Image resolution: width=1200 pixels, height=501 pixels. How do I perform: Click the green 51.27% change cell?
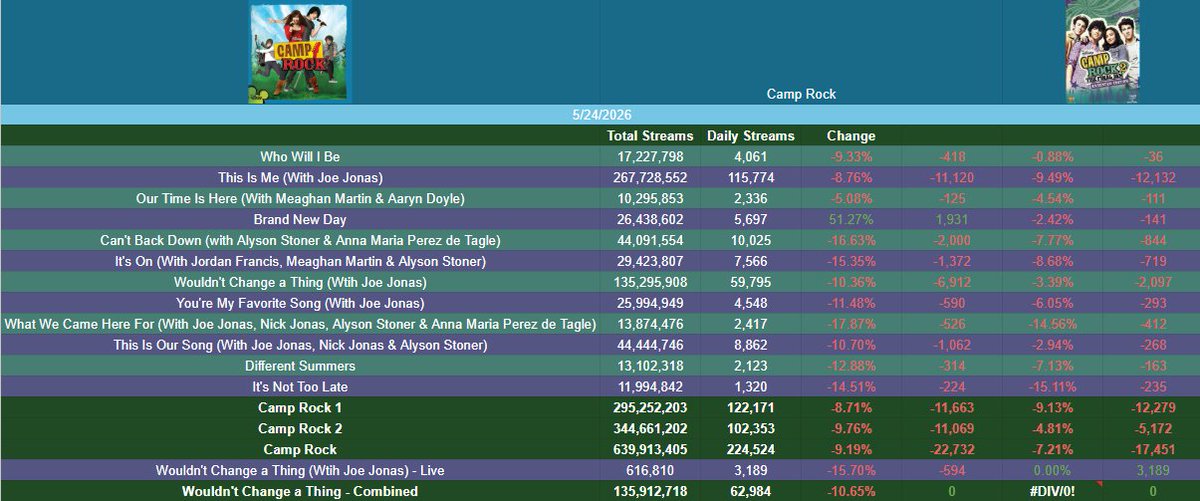tap(851, 220)
